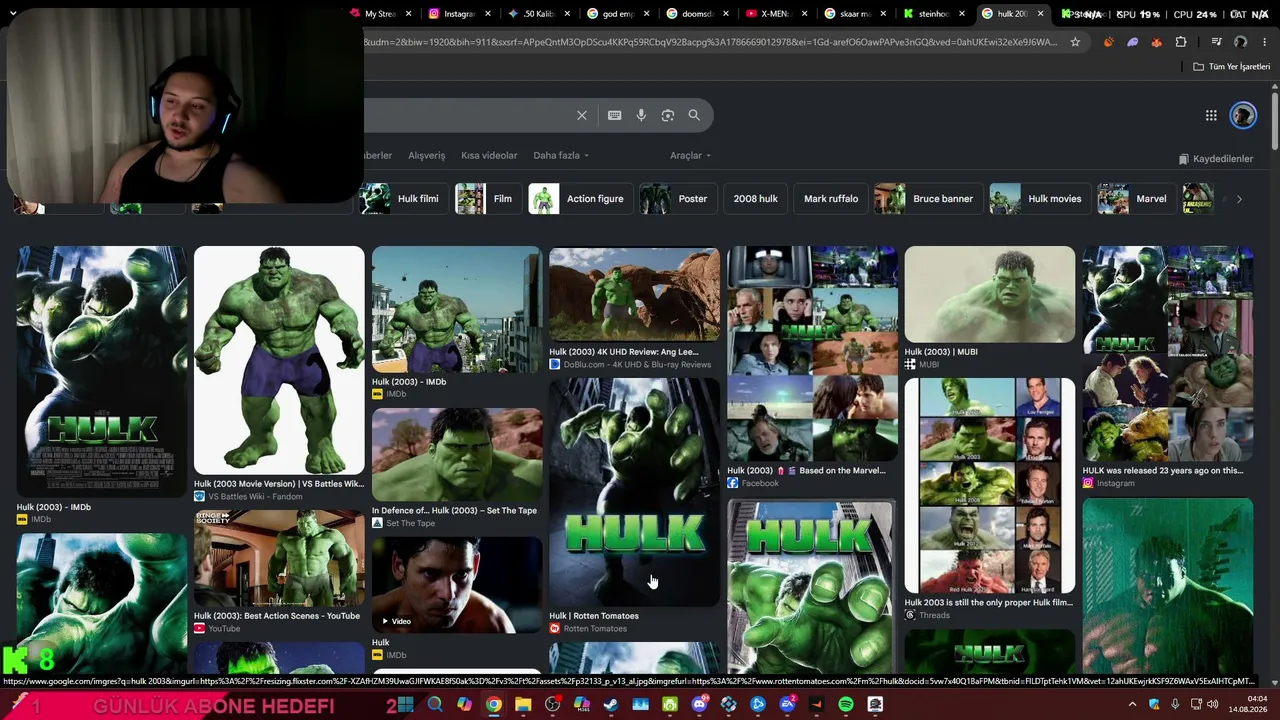Screen dimensions: 1280x720
Task: Filter results by the Poster chip
Action: pyautogui.click(x=678, y=199)
